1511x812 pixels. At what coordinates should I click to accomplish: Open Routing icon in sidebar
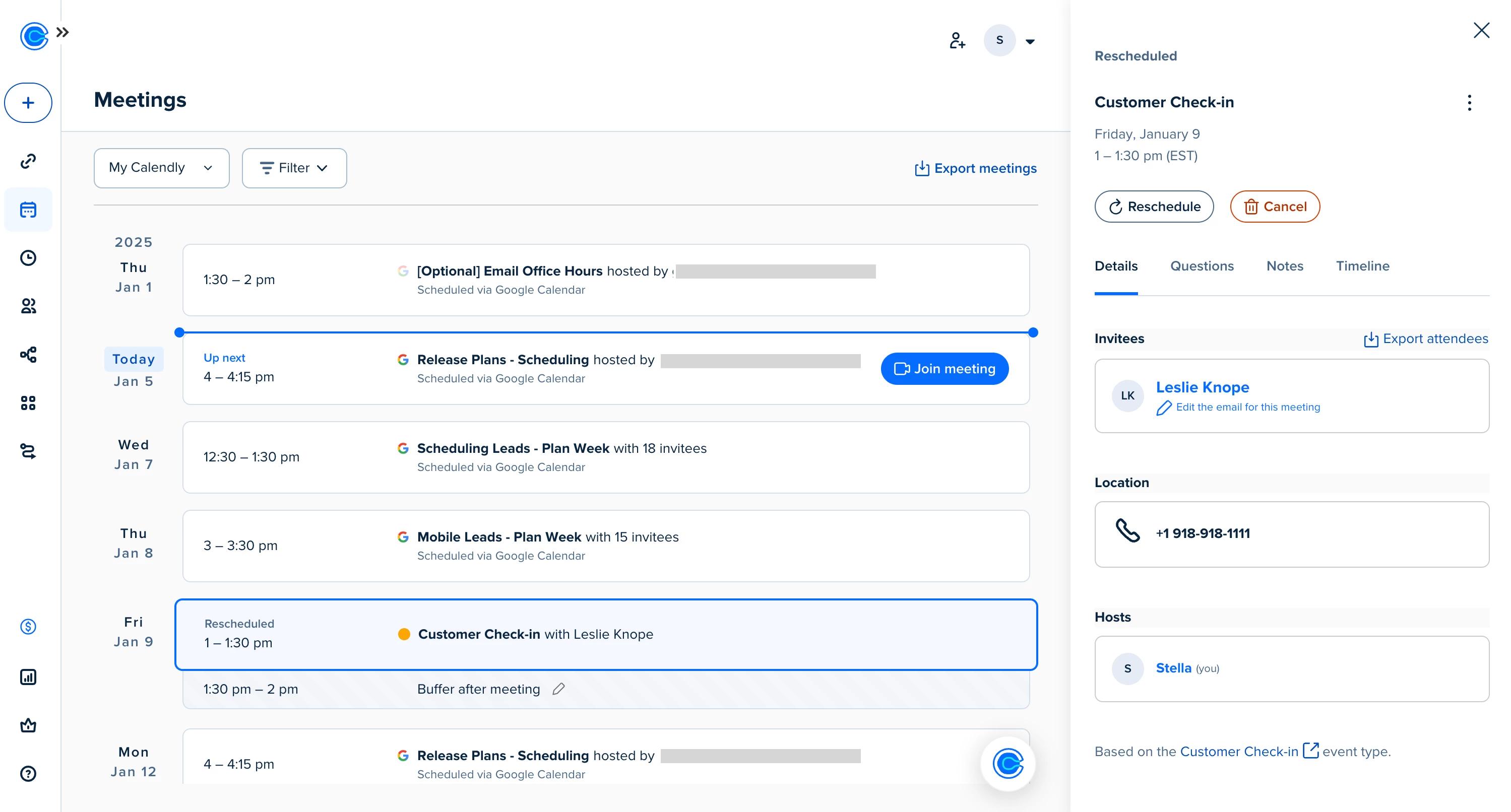tap(28, 451)
